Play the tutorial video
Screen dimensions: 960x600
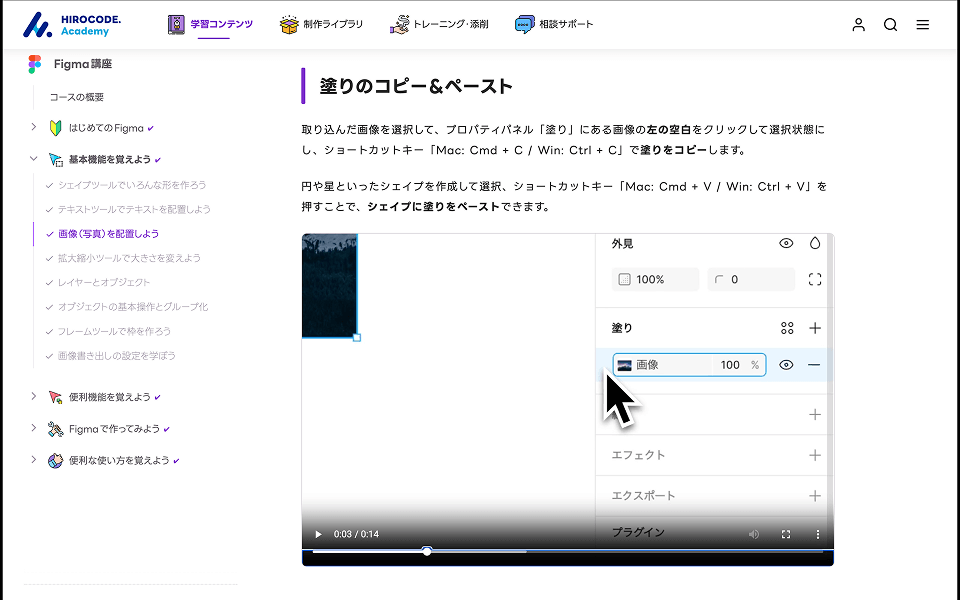click(x=318, y=534)
